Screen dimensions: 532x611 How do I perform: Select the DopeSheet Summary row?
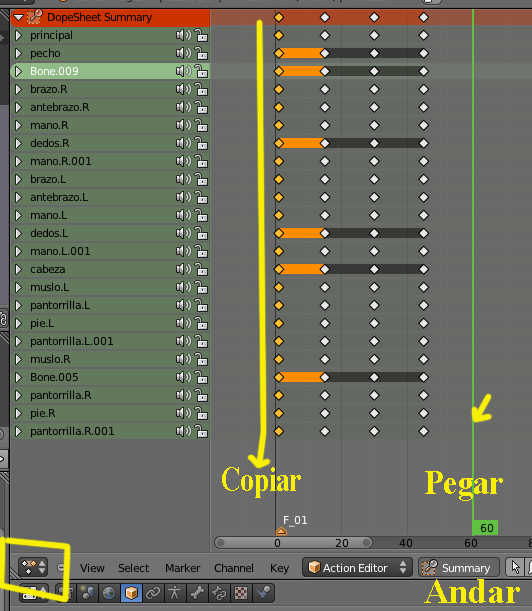[110, 17]
